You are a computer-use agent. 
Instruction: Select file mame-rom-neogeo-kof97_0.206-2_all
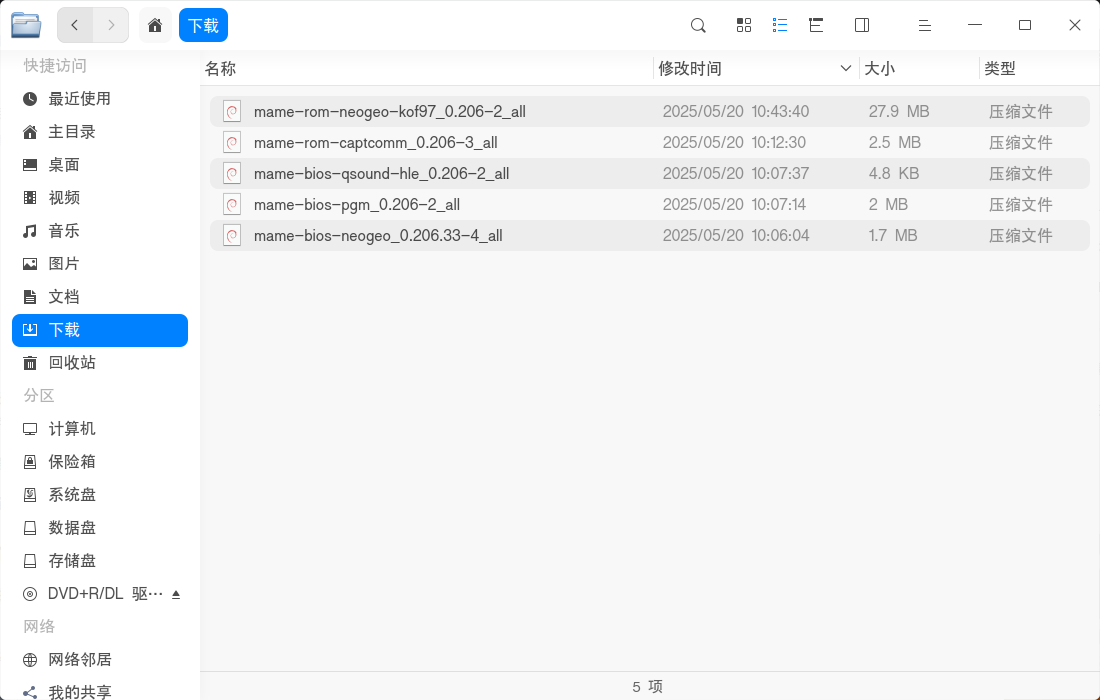(650, 112)
